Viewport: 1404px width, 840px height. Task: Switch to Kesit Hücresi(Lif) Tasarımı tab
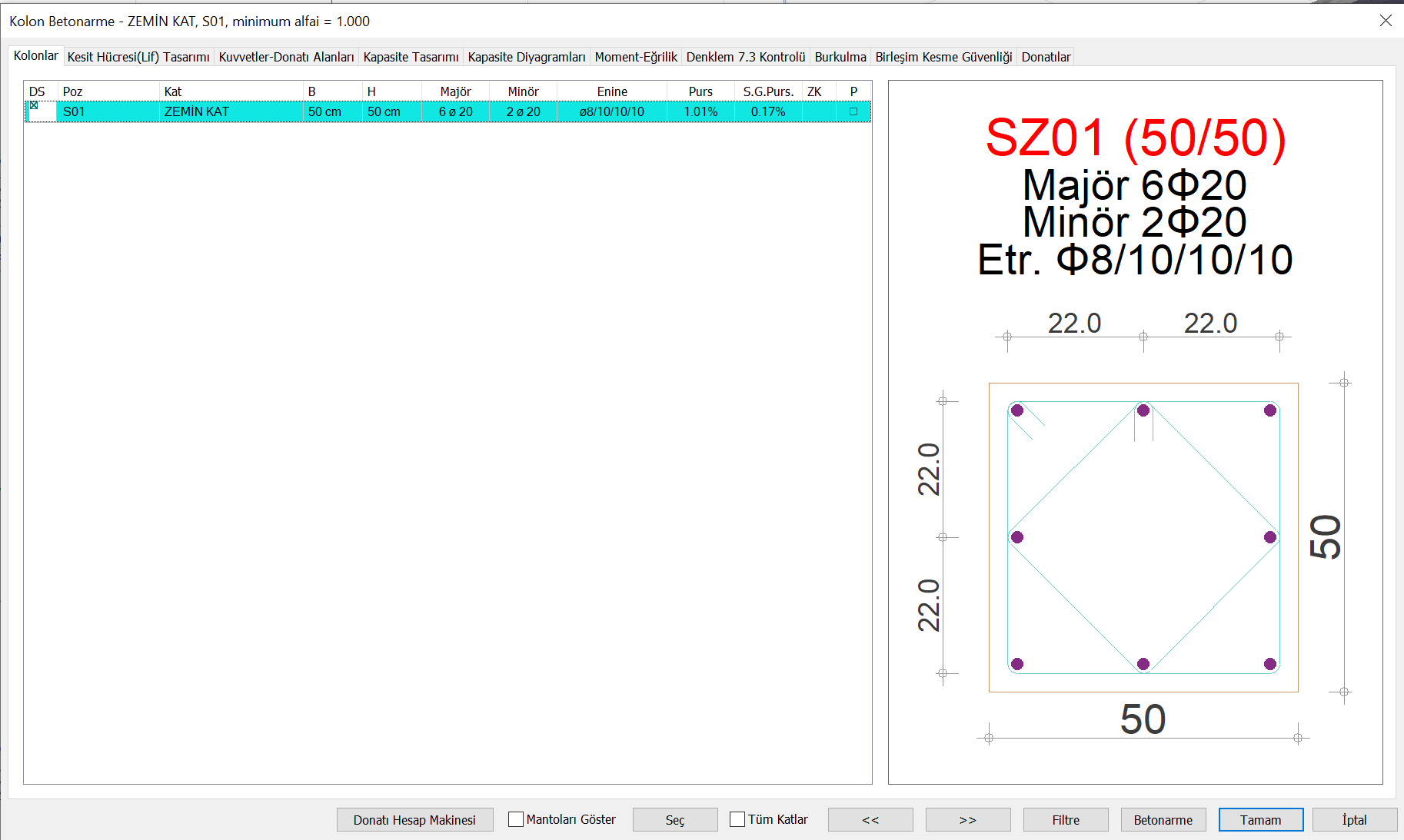(x=138, y=57)
